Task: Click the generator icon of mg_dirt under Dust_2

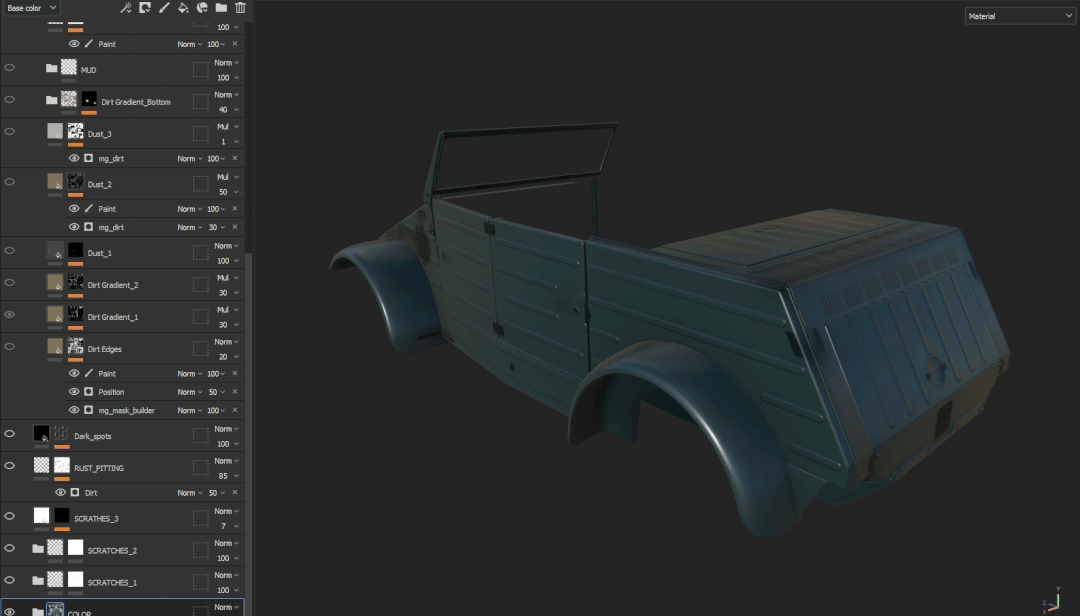Action: pos(89,227)
